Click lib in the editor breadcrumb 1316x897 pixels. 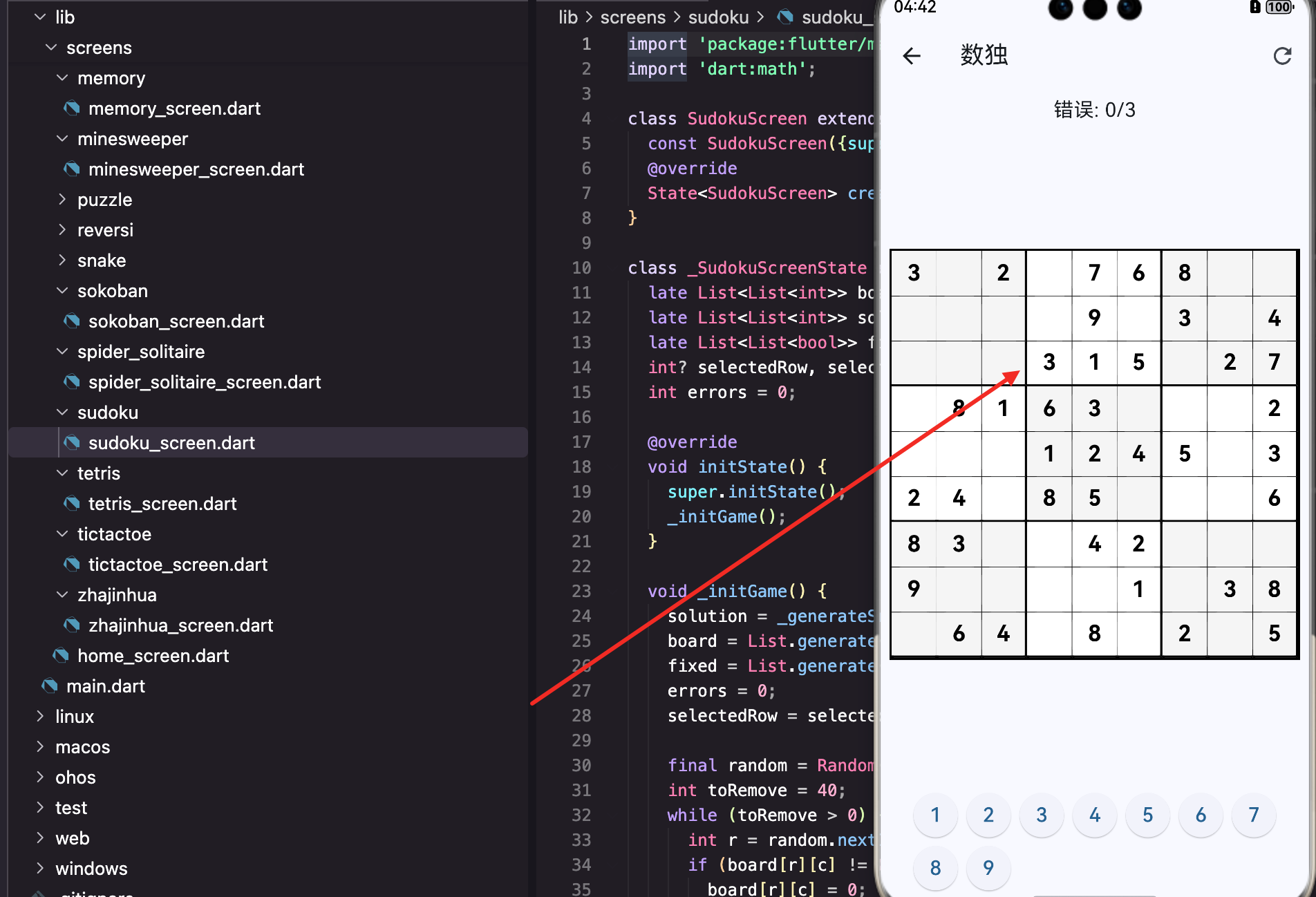[568, 17]
